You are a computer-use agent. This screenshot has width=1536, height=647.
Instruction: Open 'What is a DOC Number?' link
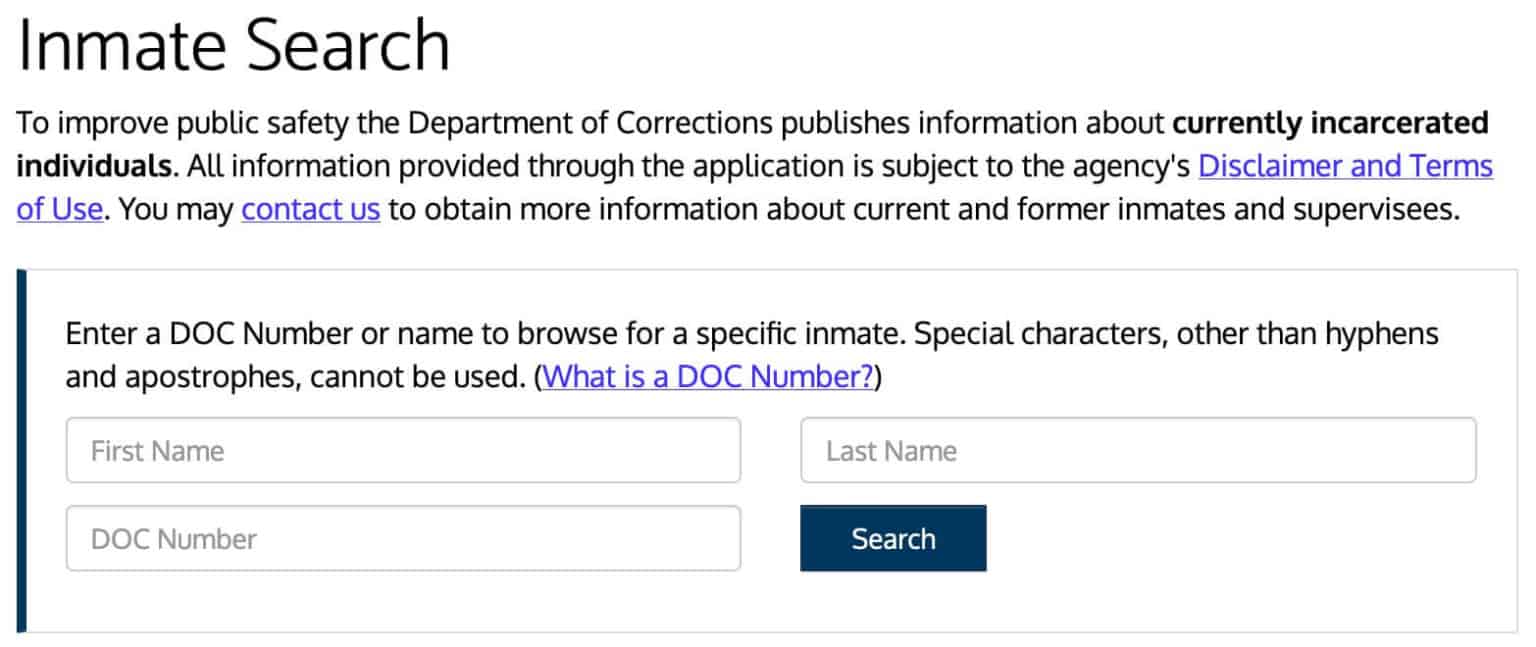coord(709,376)
